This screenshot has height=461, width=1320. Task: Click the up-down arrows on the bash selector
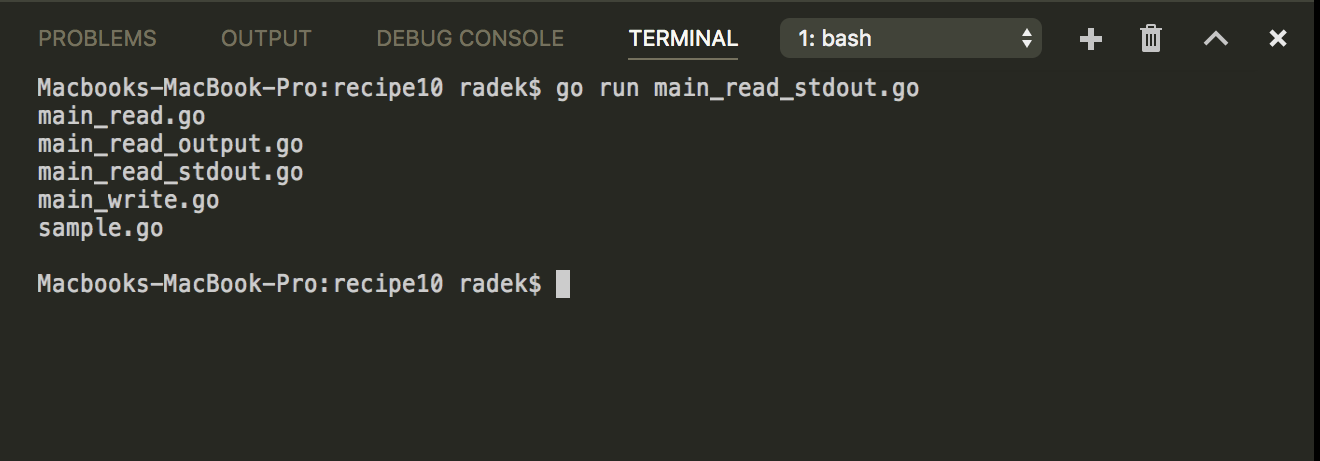point(1026,39)
